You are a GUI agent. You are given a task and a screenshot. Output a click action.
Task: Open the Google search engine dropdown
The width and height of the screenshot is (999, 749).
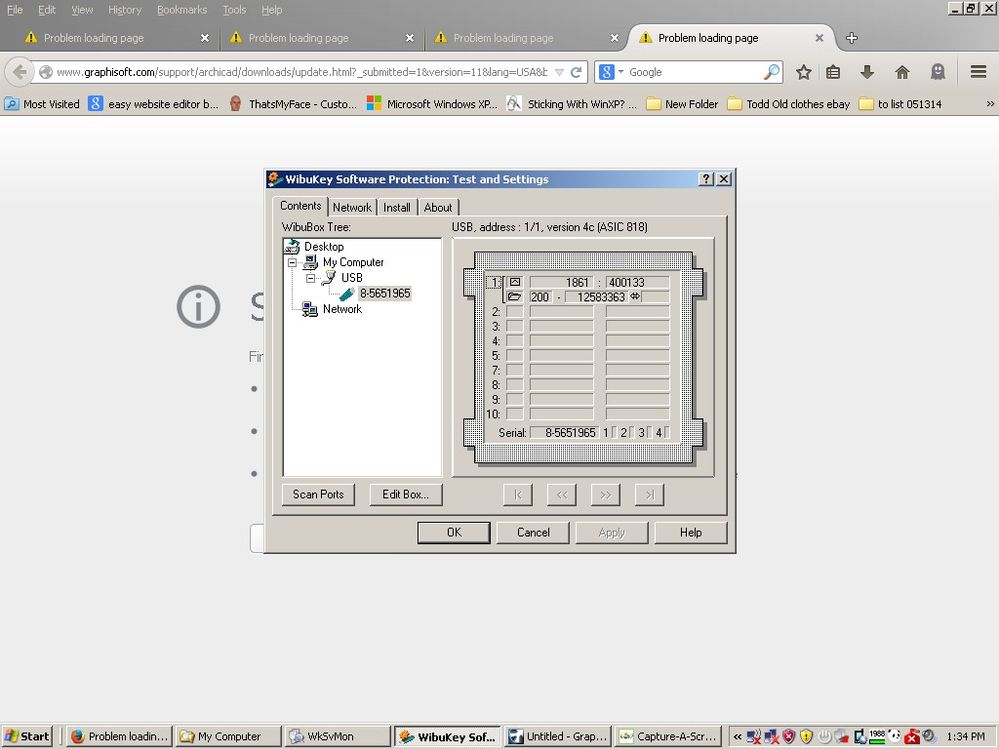click(x=611, y=72)
